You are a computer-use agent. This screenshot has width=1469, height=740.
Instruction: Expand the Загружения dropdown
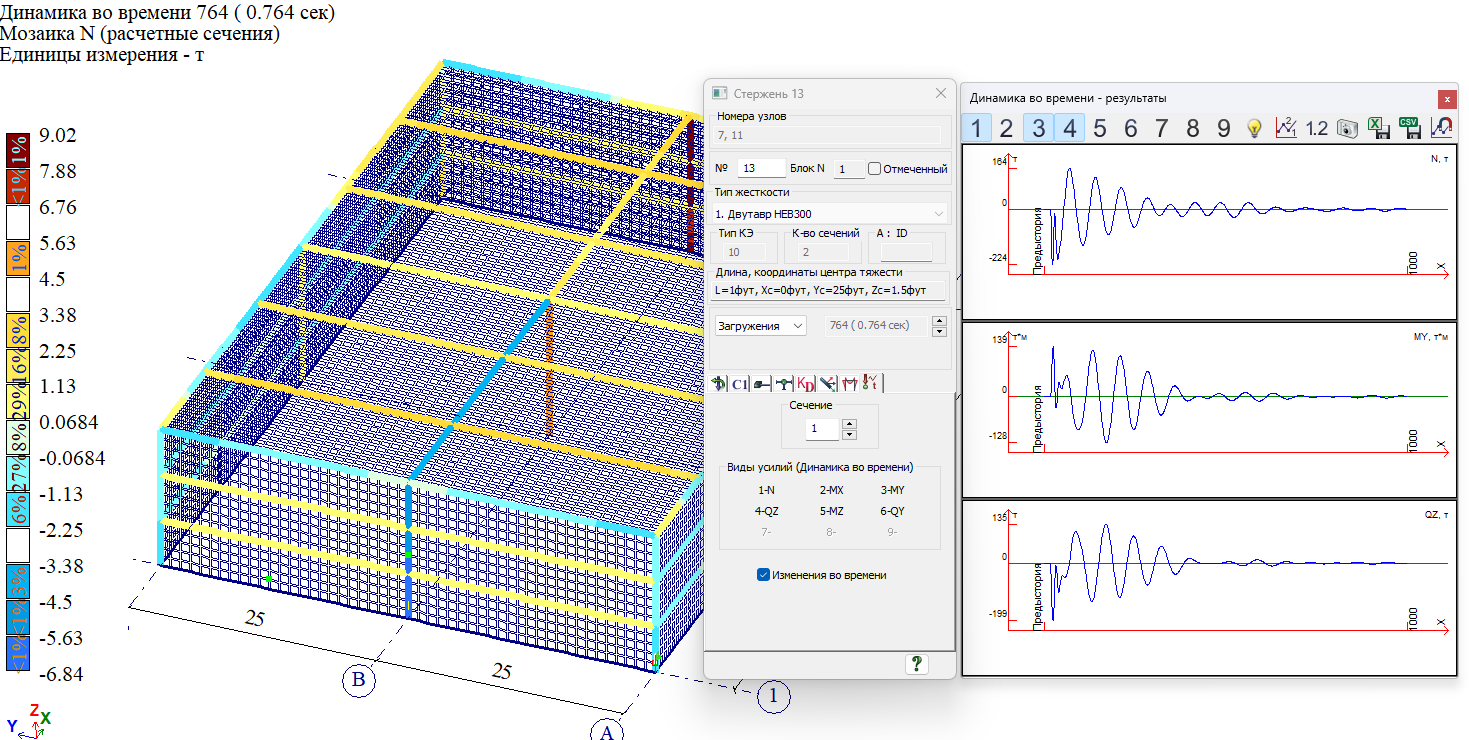(x=761, y=326)
